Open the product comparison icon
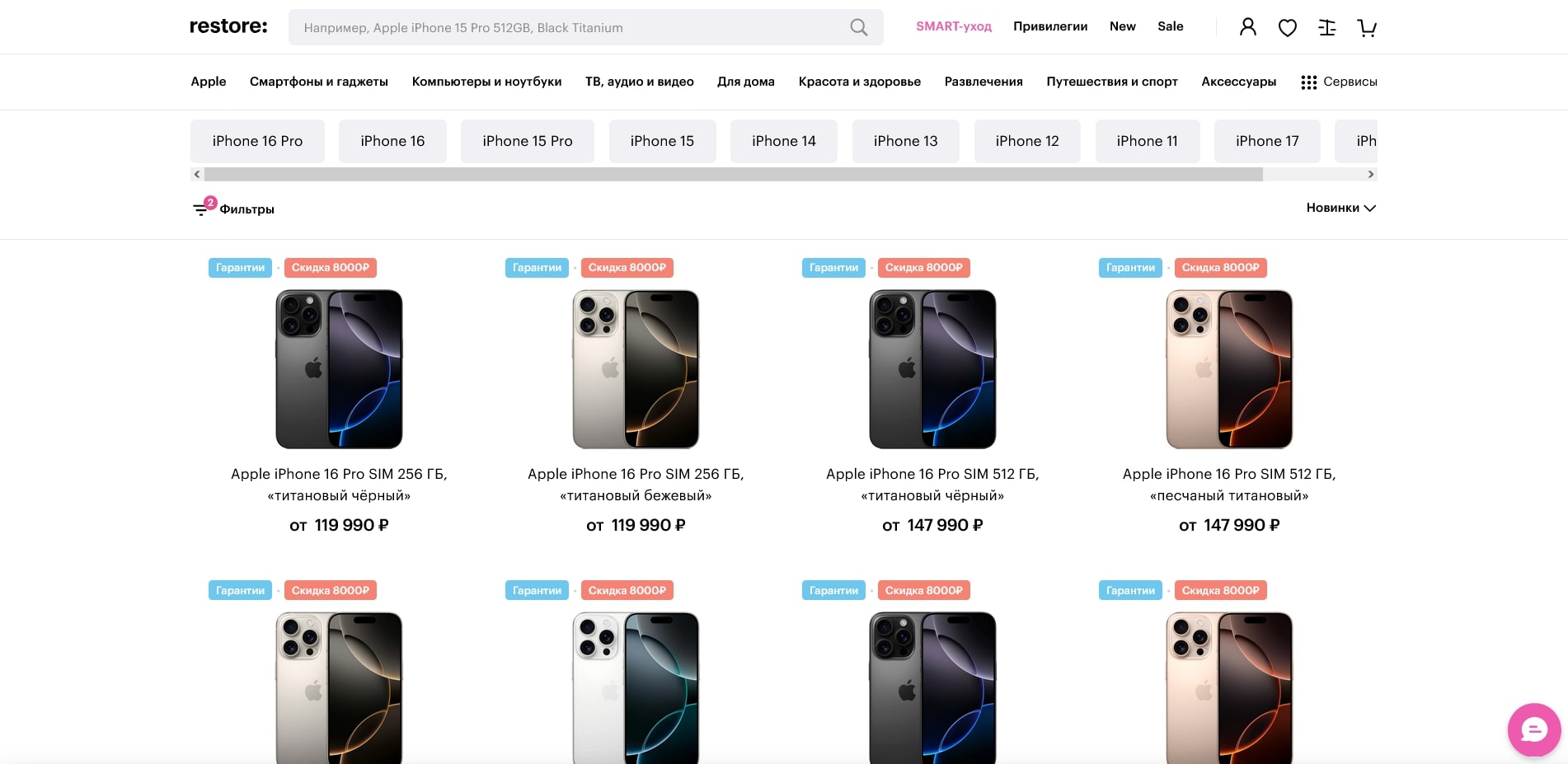 pyautogui.click(x=1326, y=28)
